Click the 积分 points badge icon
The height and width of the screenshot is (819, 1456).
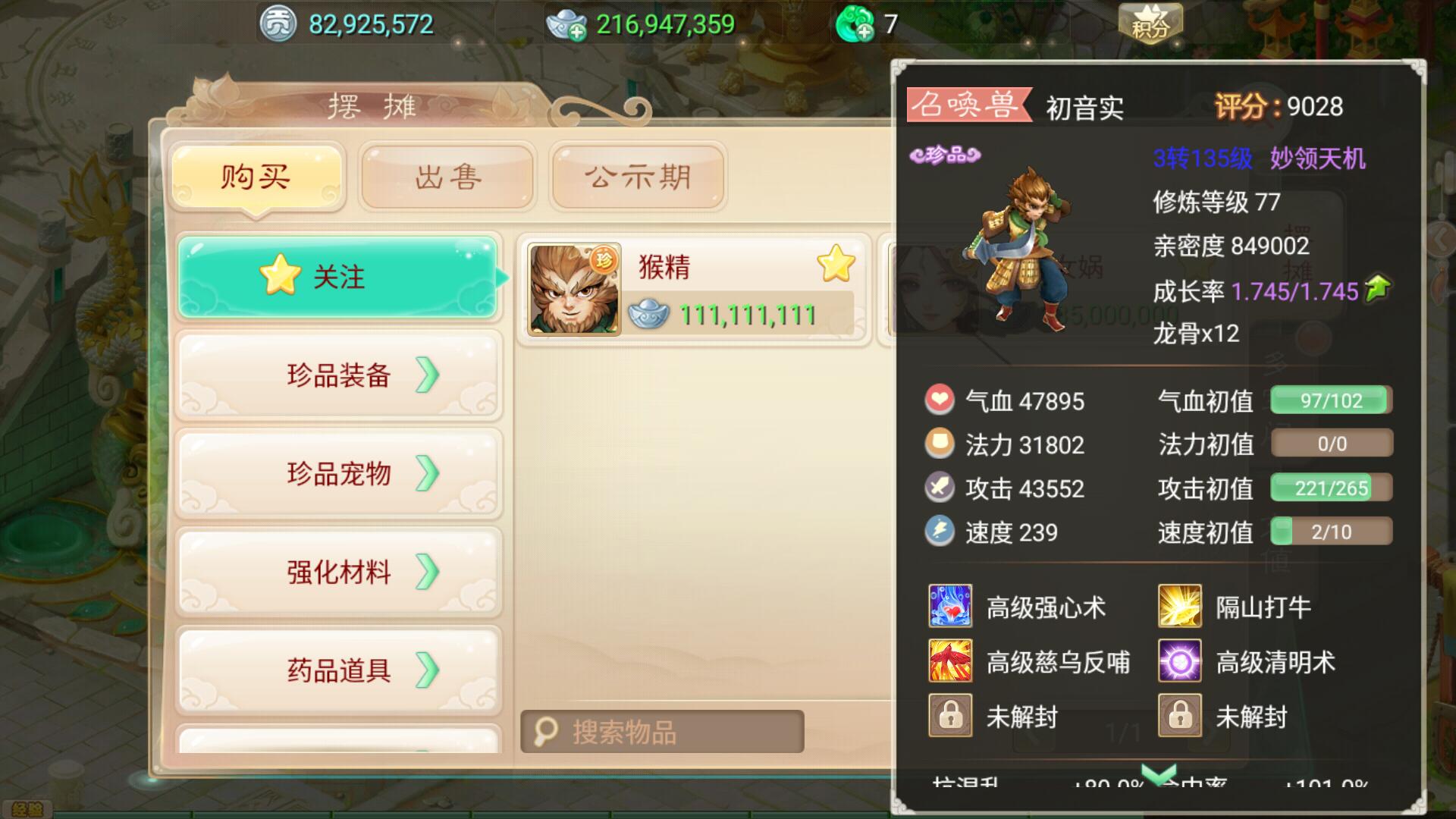1150,24
